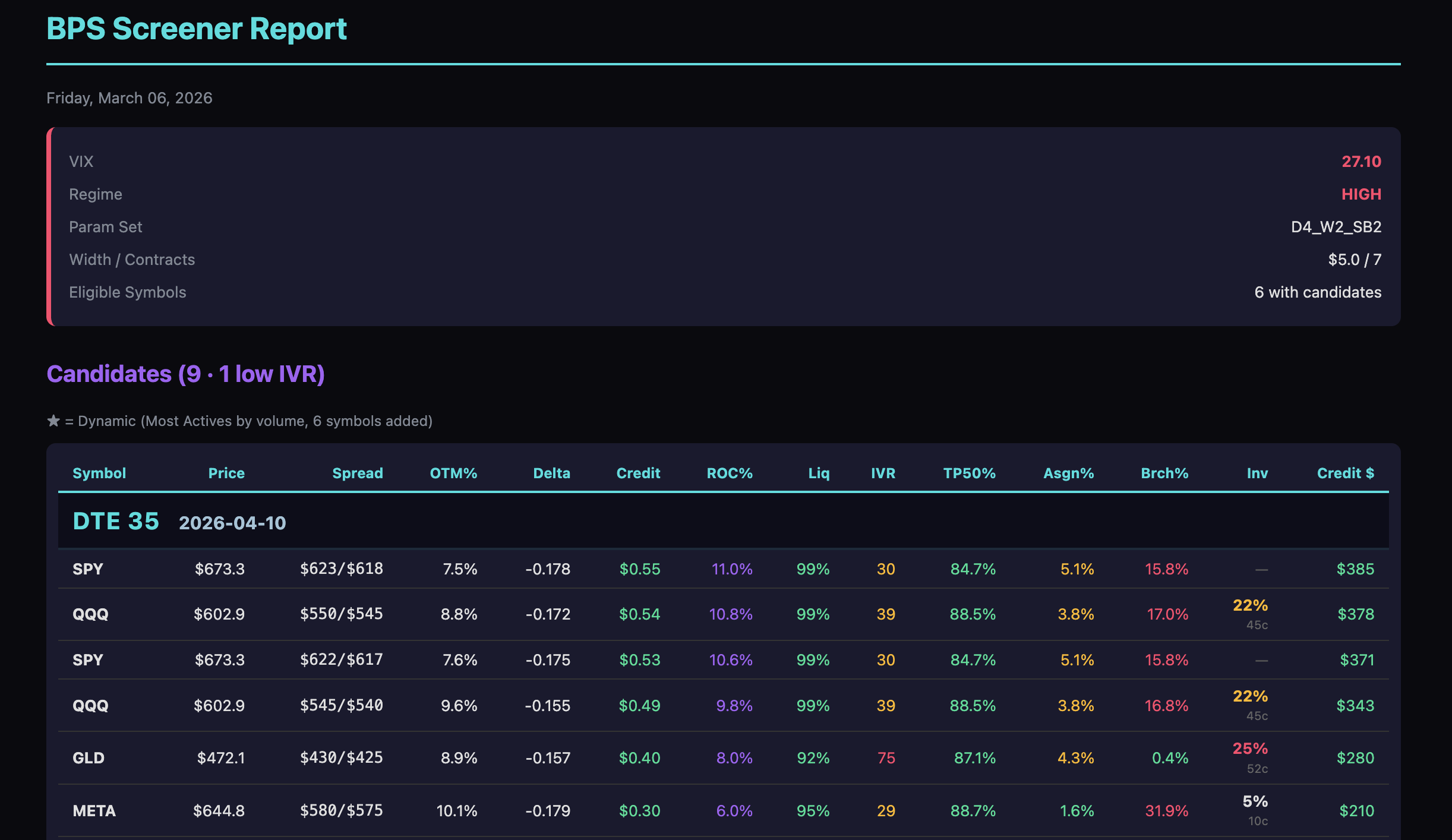Expand the Candidates (9 · 1 low IVR) section

186,374
